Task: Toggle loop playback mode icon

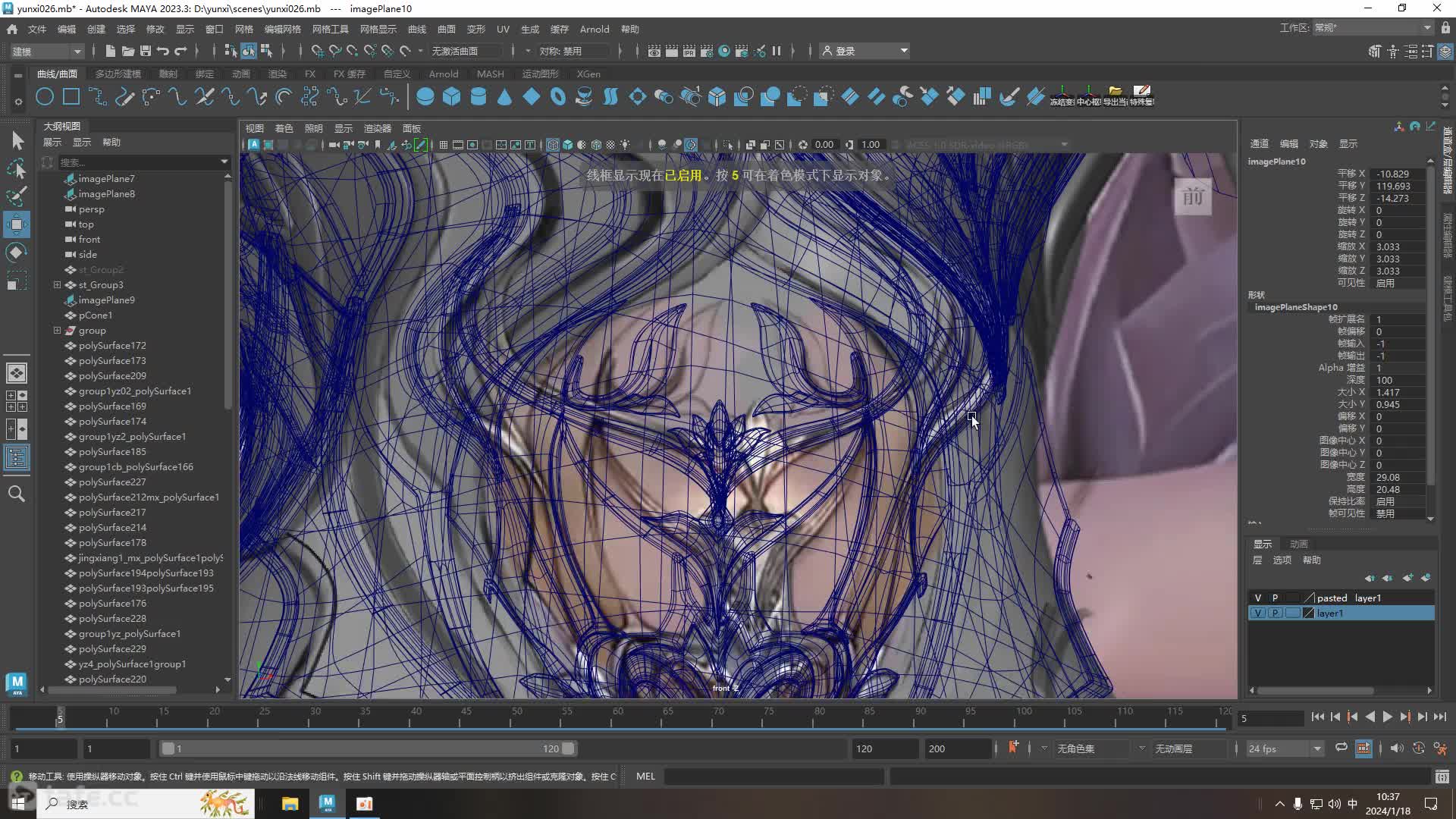Action: tap(1341, 748)
